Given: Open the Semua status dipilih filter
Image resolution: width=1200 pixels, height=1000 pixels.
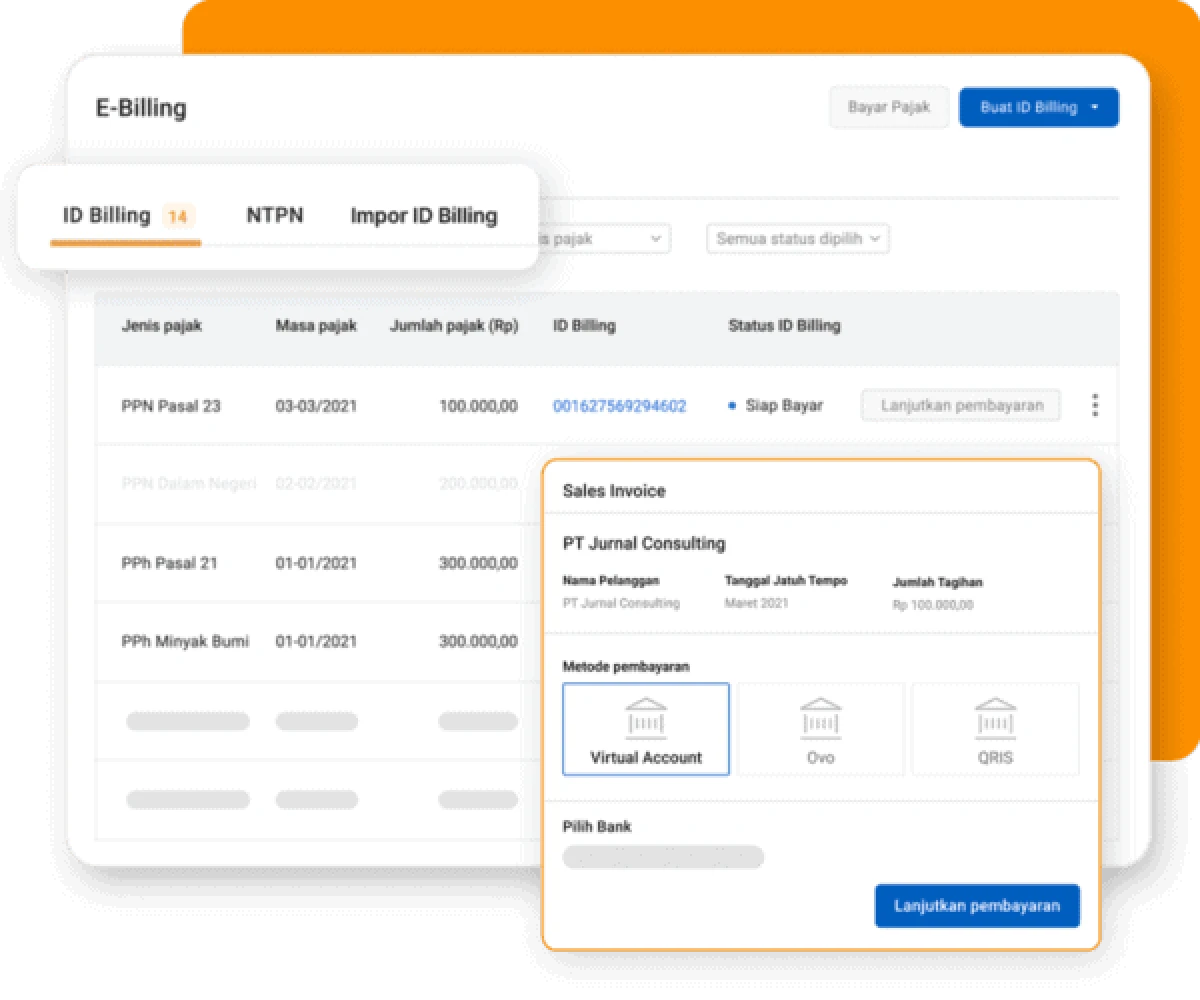Looking at the screenshot, I should point(797,239).
